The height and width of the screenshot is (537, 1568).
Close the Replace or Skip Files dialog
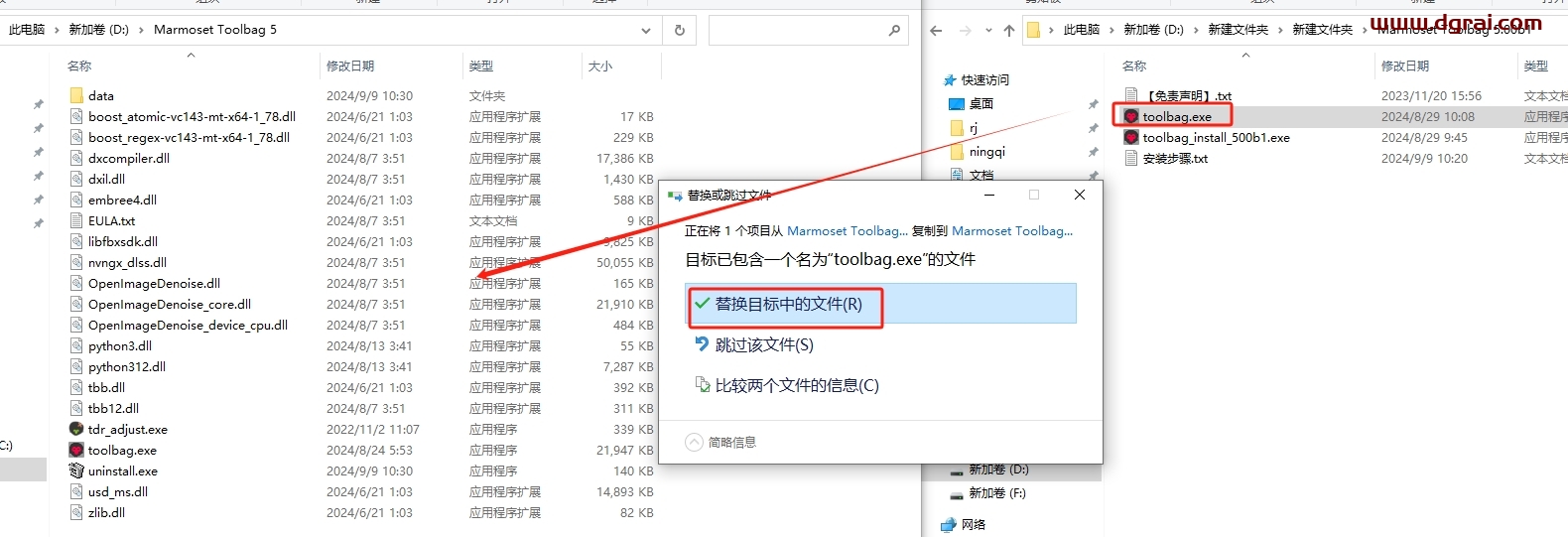pos(1079,195)
